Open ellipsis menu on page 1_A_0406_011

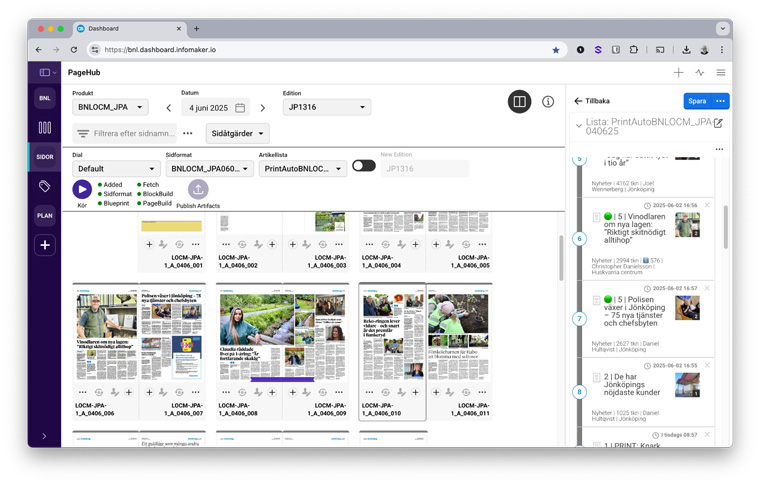[482, 392]
